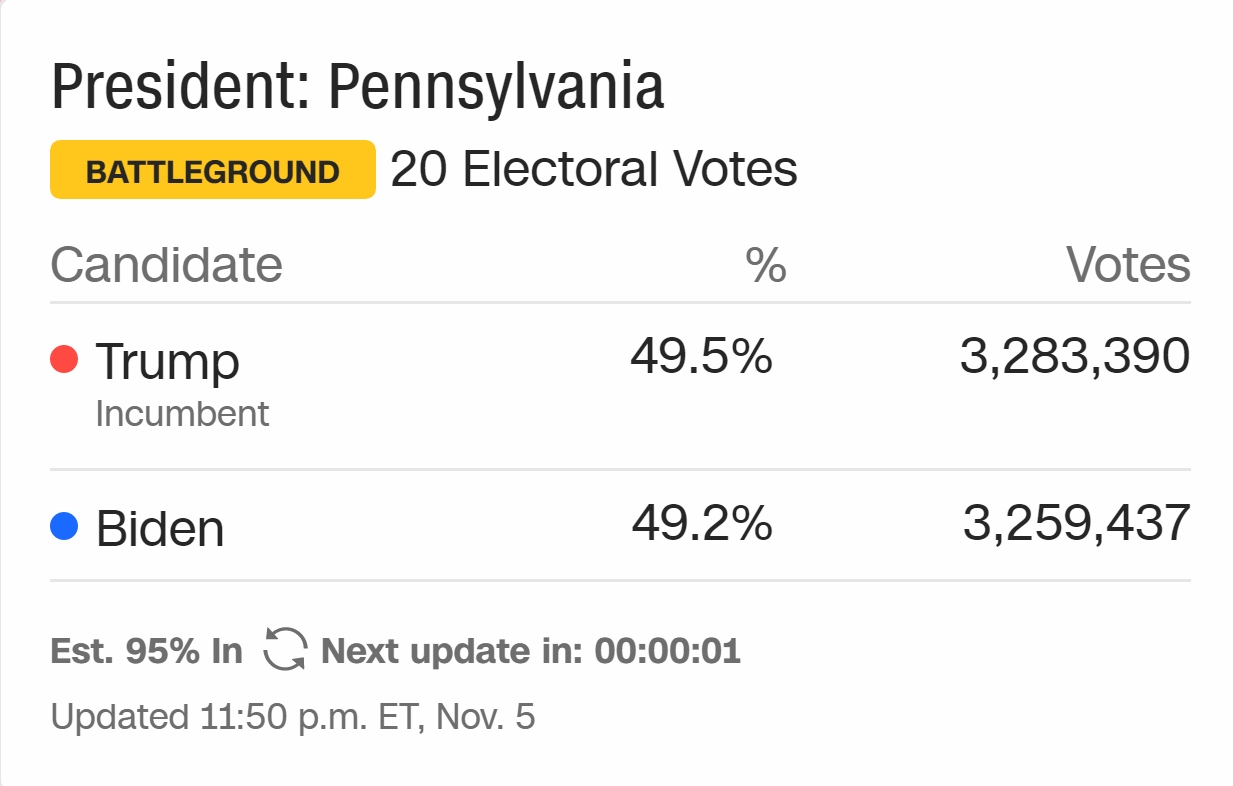Click Trump's vote count 3,283,390
The height and width of the screenshot is (786, 1233).
1075,358
